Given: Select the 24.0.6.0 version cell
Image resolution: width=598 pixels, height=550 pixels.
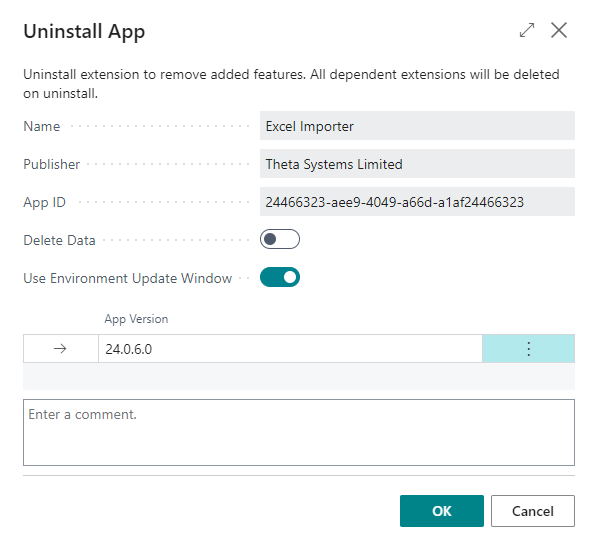Looking at the screenshot, I should tap(290, 349).
